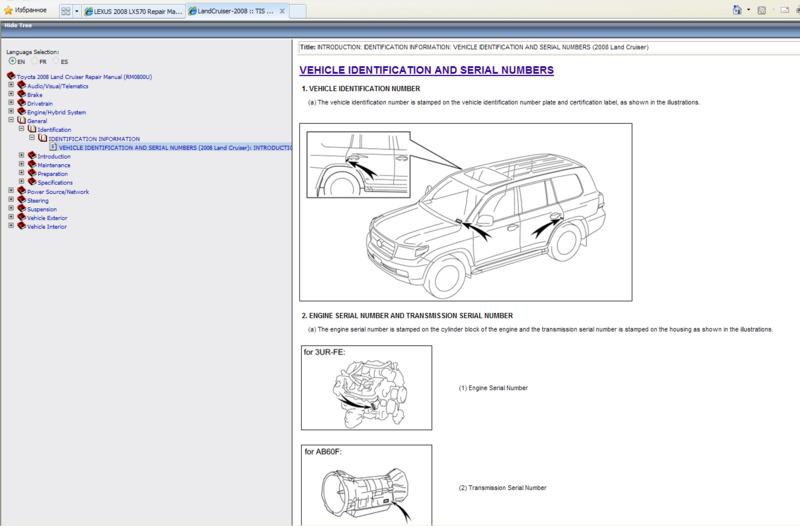
Task: Click the Drivetrain book icon
Action: point(21,103)
